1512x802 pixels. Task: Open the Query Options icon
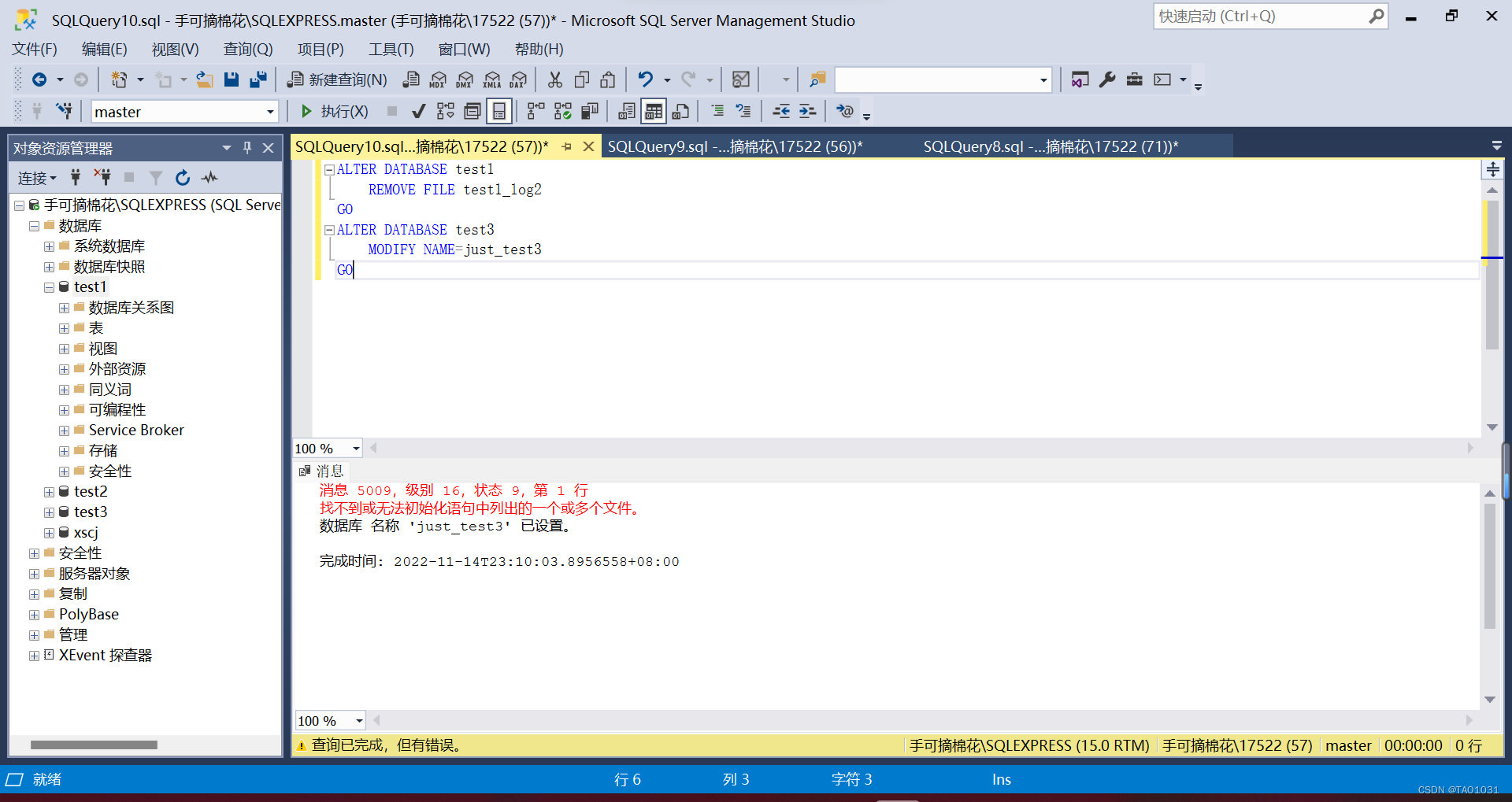click(472, 111)
